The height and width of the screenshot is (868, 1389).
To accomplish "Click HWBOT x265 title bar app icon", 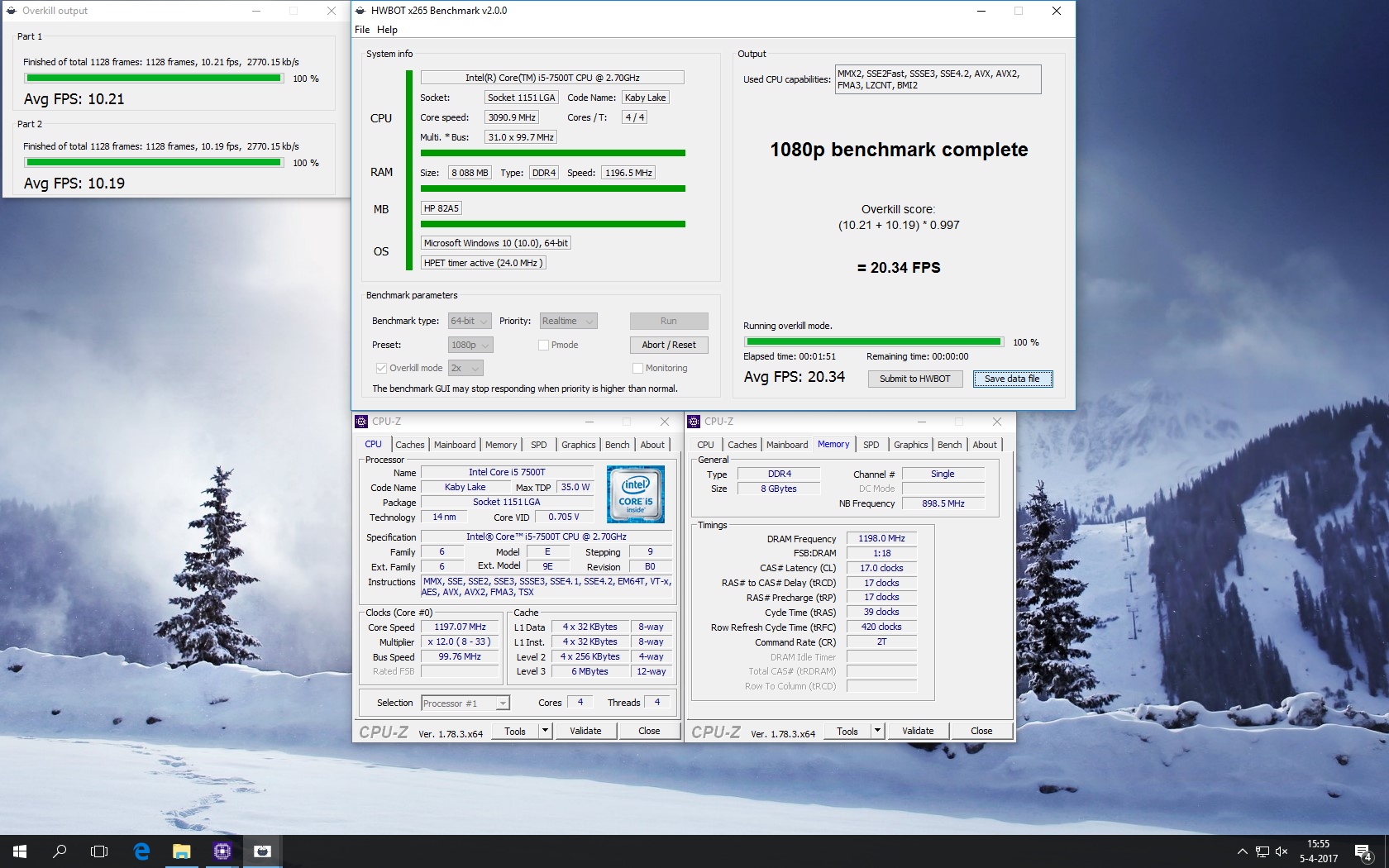I will 360,11.
